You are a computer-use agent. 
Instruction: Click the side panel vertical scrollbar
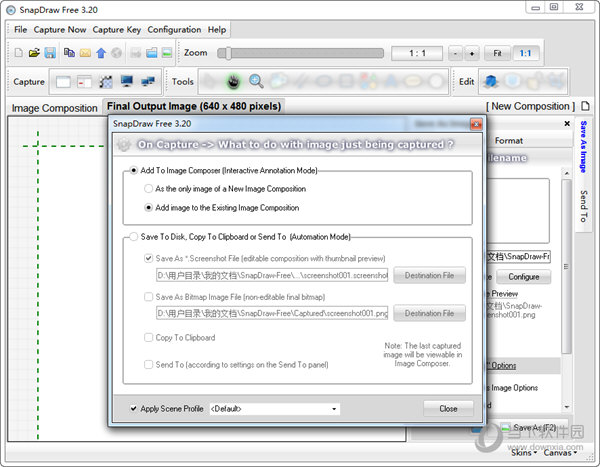(567, 266)
